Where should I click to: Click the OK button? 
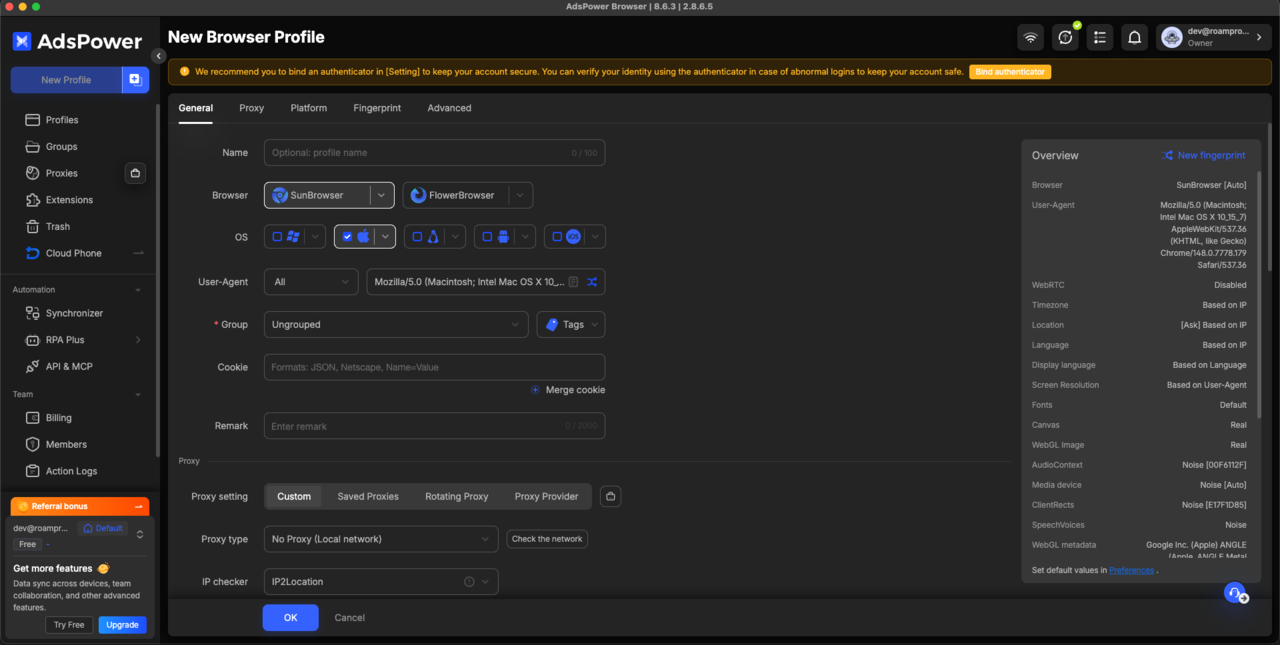(x=291, y=618)
